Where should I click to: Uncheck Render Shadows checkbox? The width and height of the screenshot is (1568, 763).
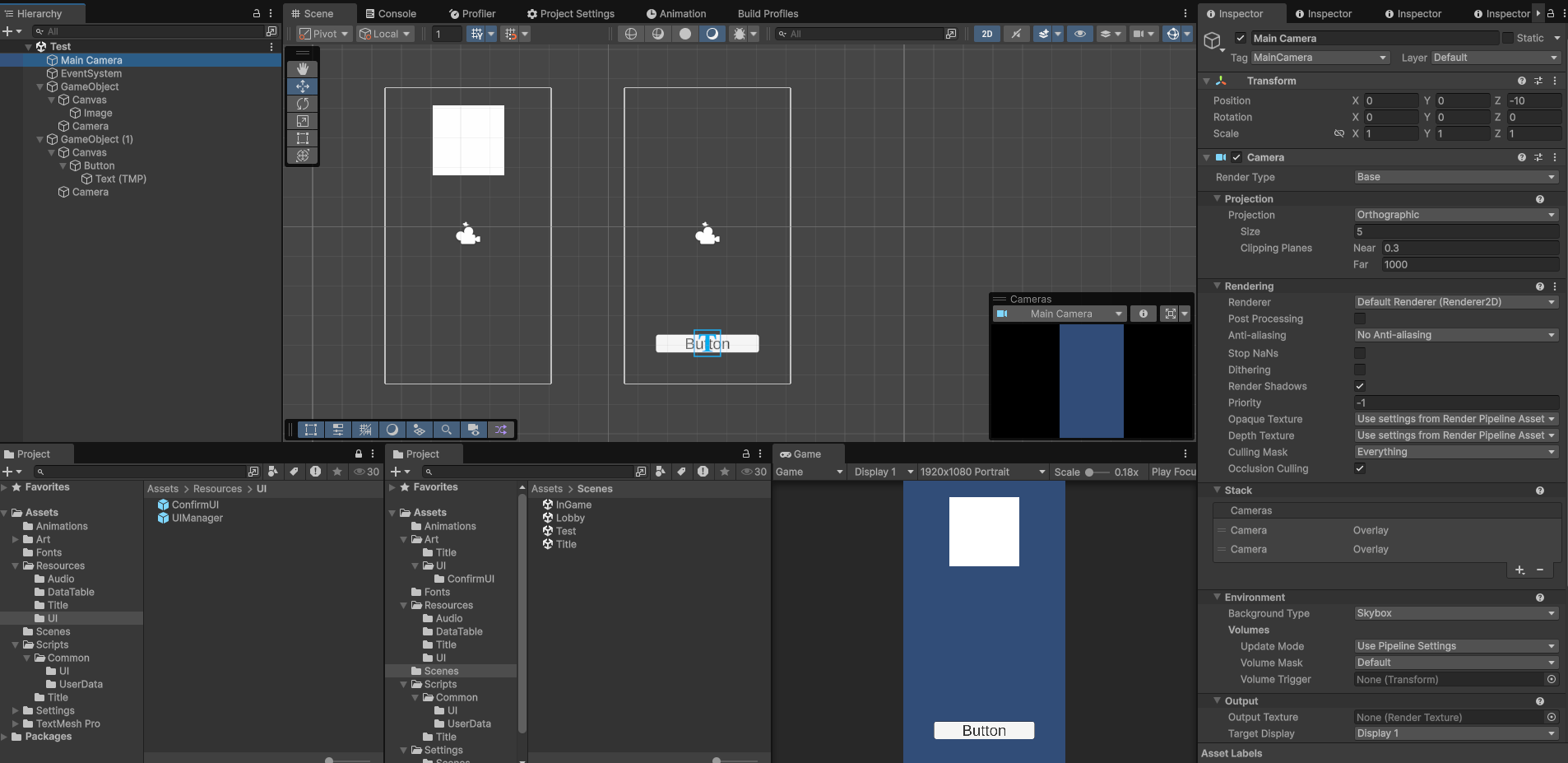pos(1360,386)
